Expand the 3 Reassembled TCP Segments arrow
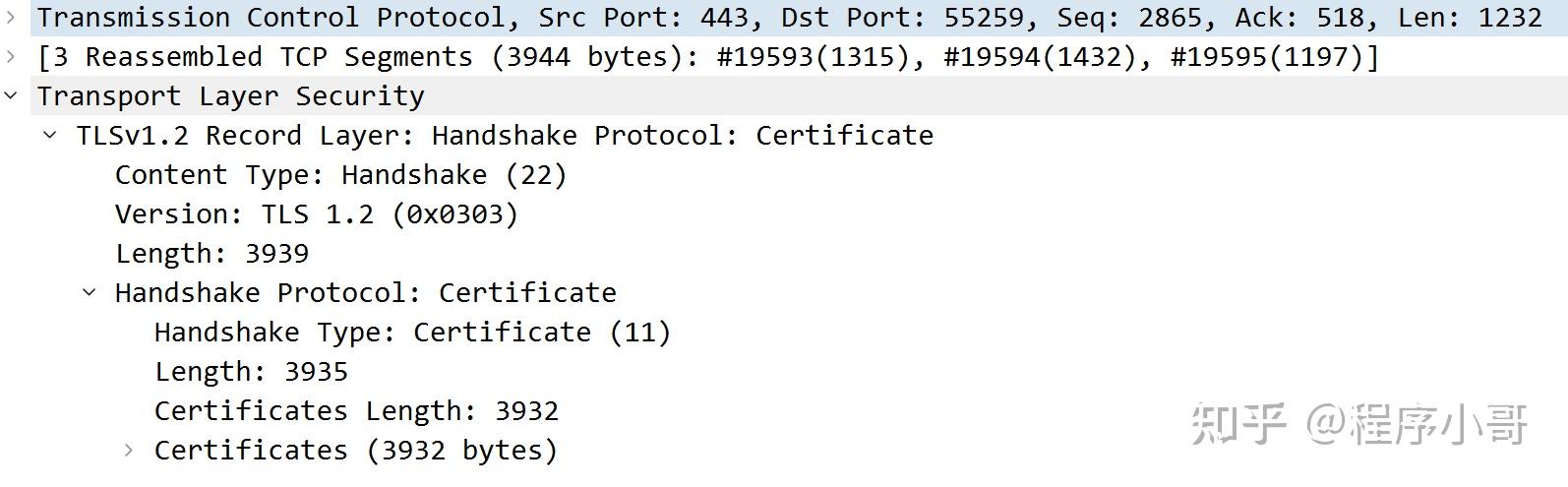This screenshot has height=487, width=1568. coord(11,56)
